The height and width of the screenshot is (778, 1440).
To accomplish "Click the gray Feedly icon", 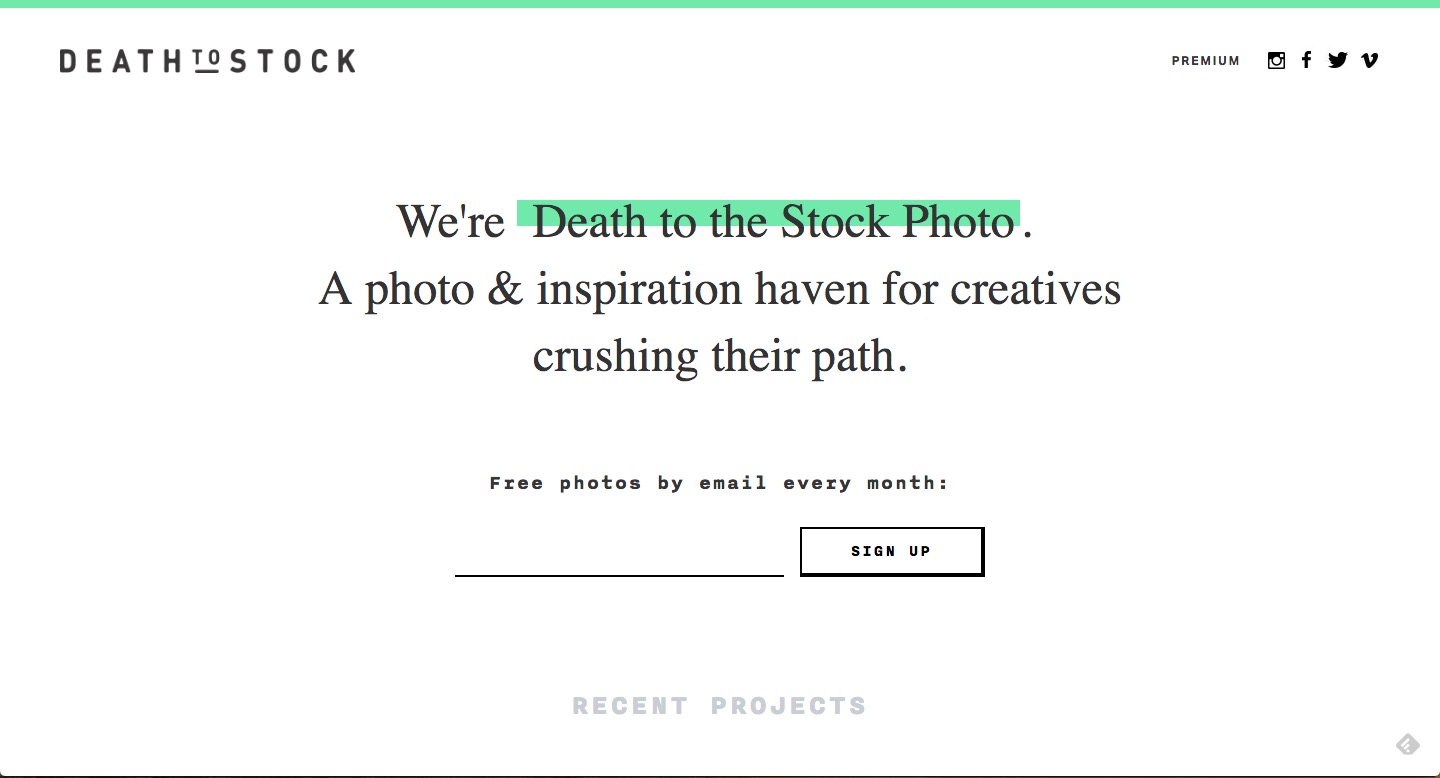I will 1407,744.
